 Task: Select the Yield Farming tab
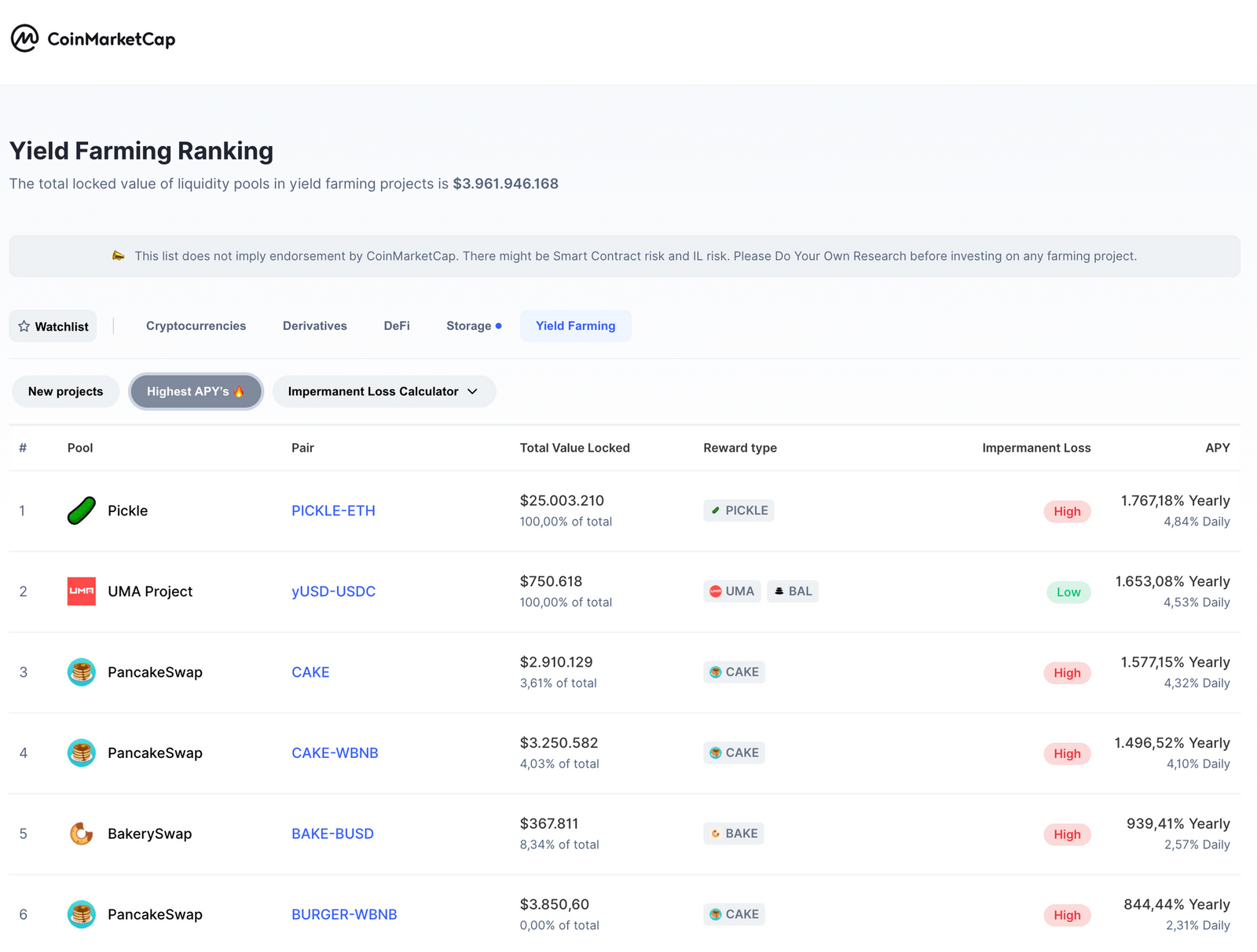tap(576, 326)
